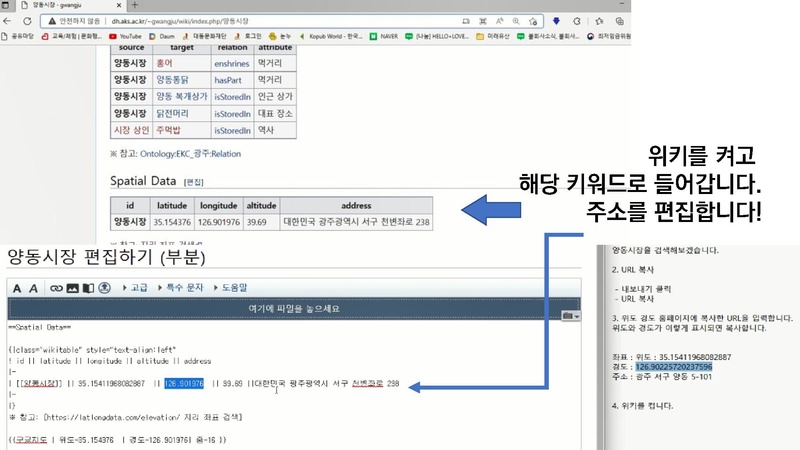Screen dimensions: 800x450
Task: Insert a link with the chain icon
Action: click(x=56, y=288)
